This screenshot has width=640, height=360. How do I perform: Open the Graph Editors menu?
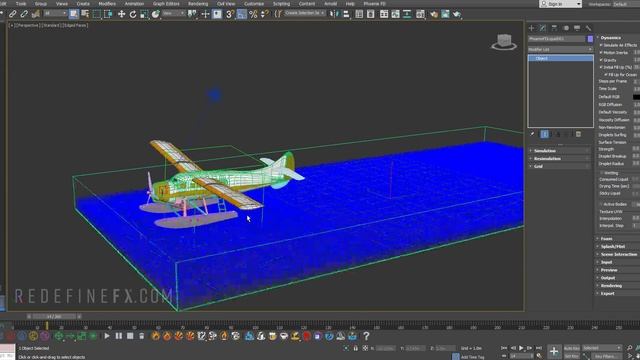[166, 4]
